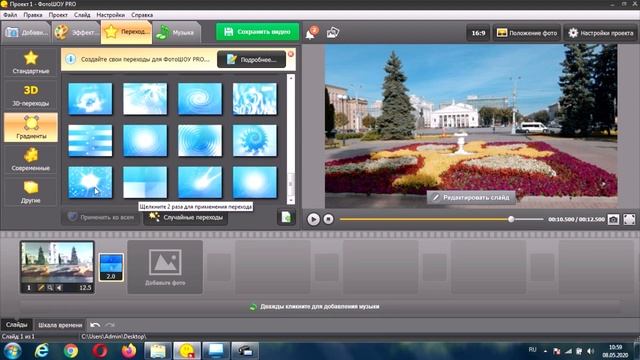Click Применить ко всем button

coord(101,217)
